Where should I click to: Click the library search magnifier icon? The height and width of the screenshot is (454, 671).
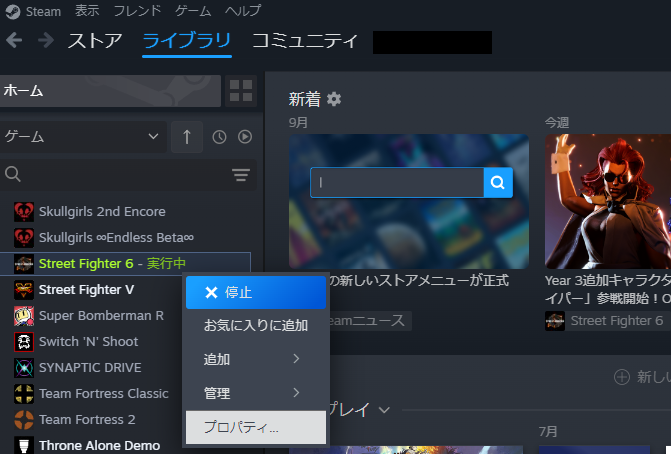pos(13,174)
